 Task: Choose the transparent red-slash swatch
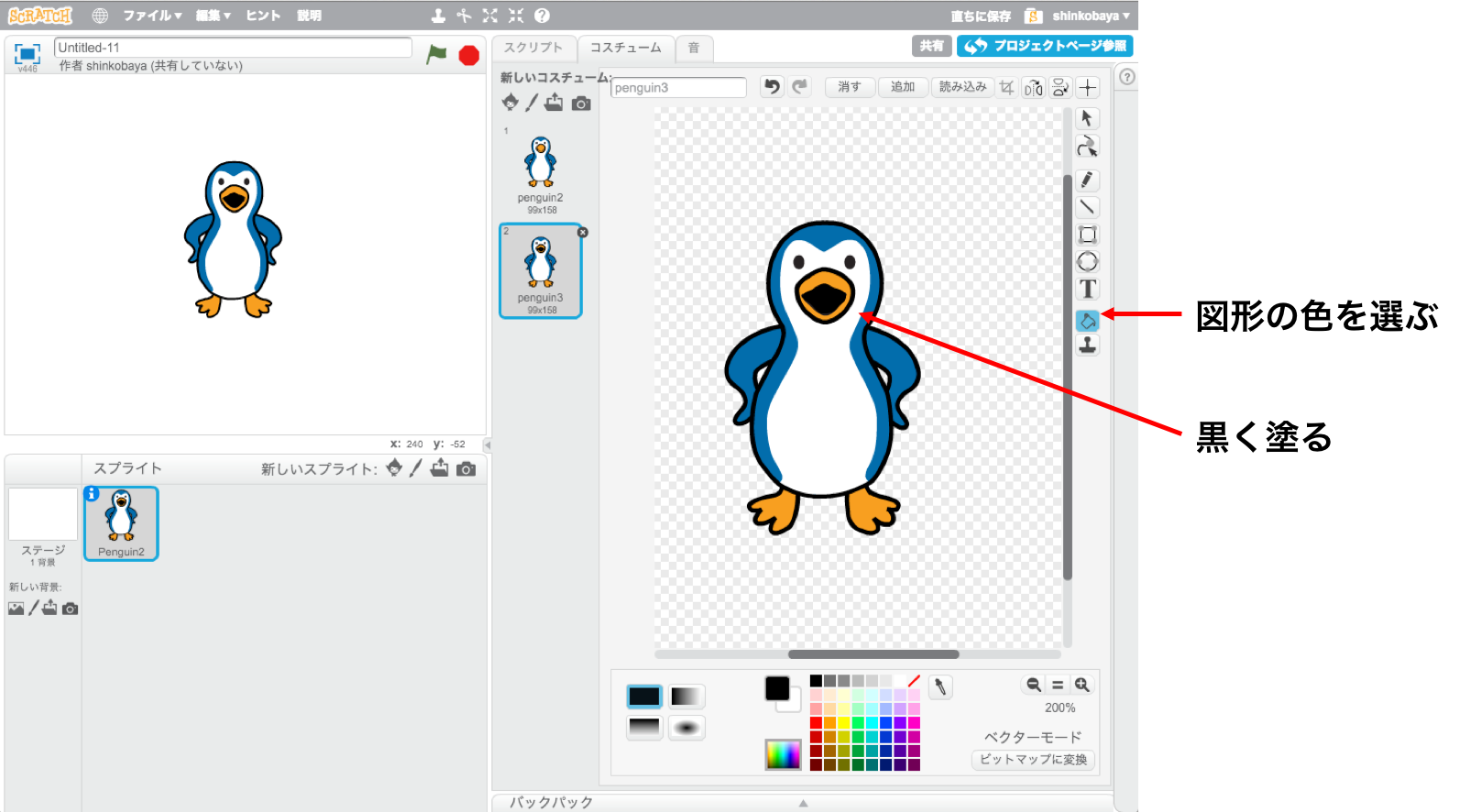[x=914, y=681]
